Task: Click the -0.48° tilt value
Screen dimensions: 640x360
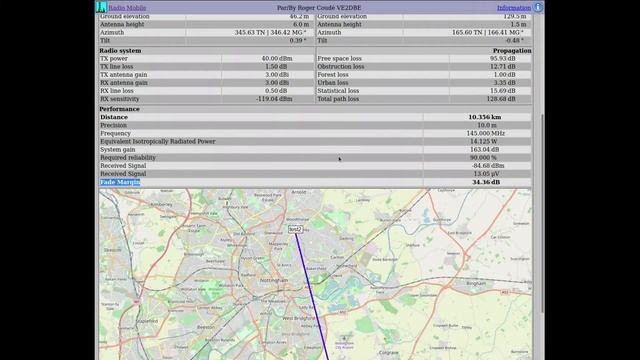Action: [x=514, y=40]
